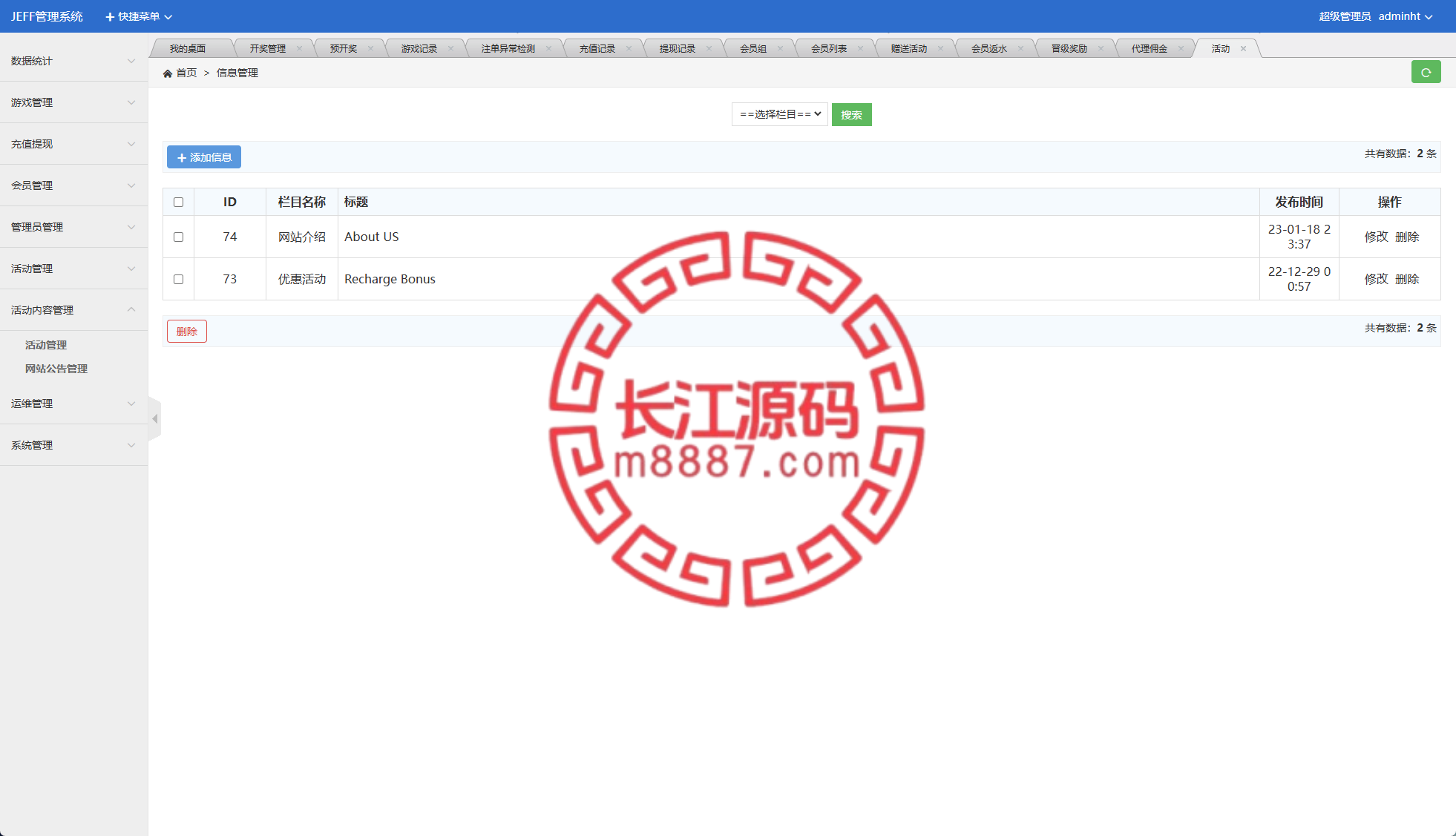Switch to 会员列表 tab

coord(828,49)
